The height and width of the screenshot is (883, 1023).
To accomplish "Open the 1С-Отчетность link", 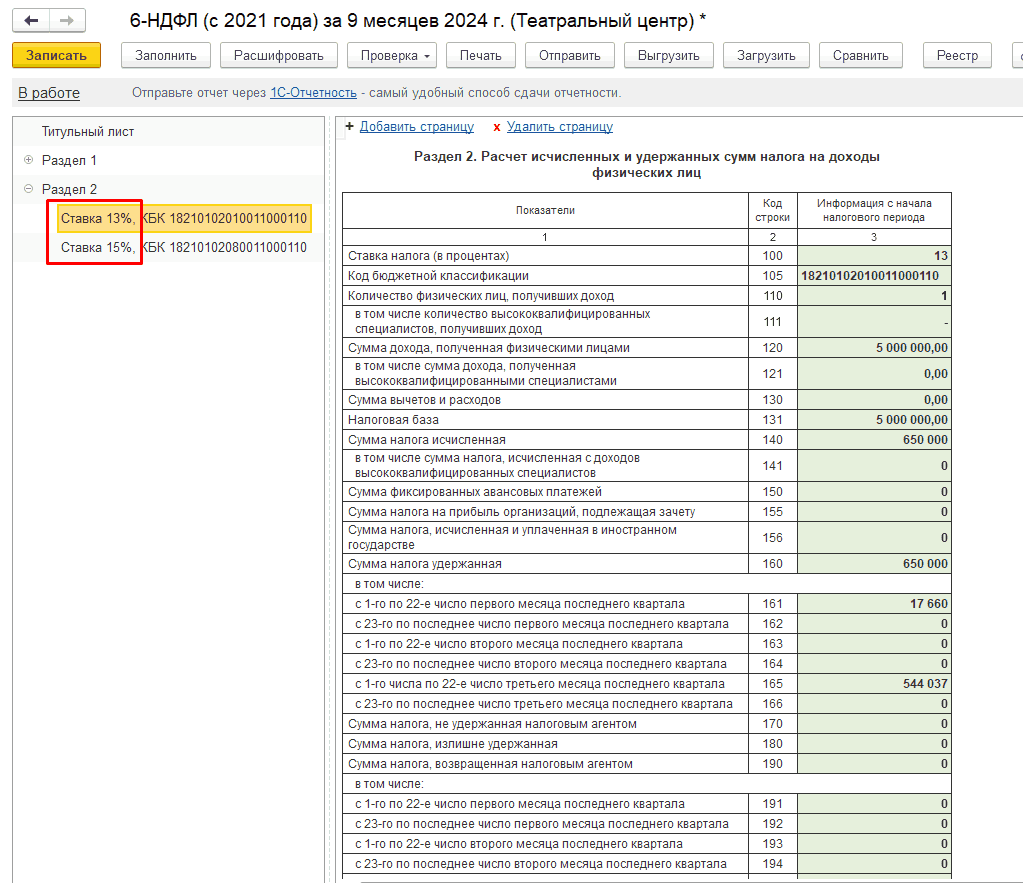I will [x=313, y=93].
